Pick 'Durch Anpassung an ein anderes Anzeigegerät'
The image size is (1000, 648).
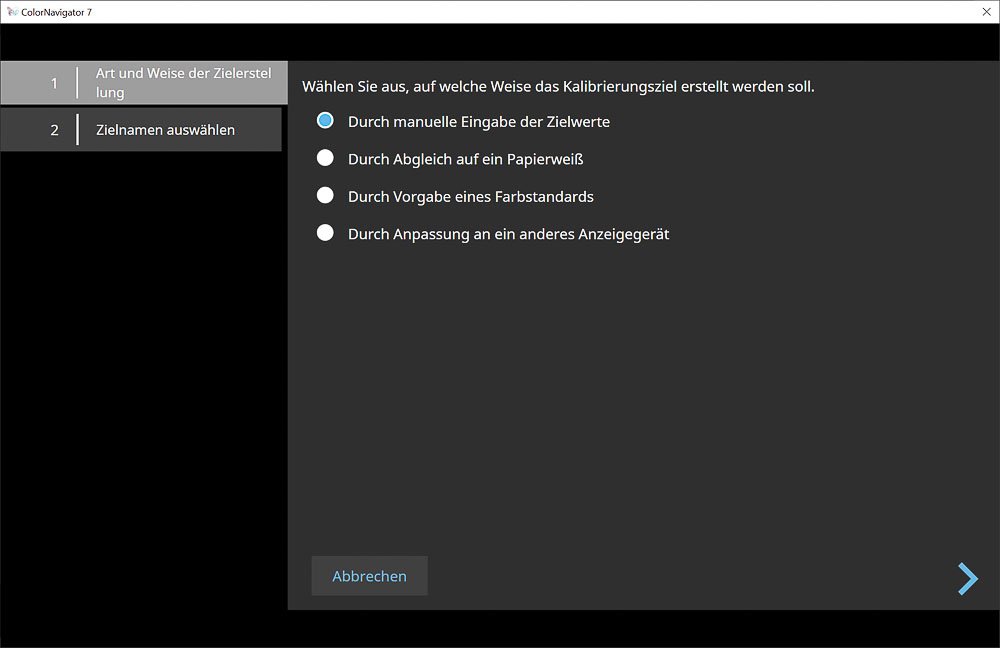coord(325,233)
